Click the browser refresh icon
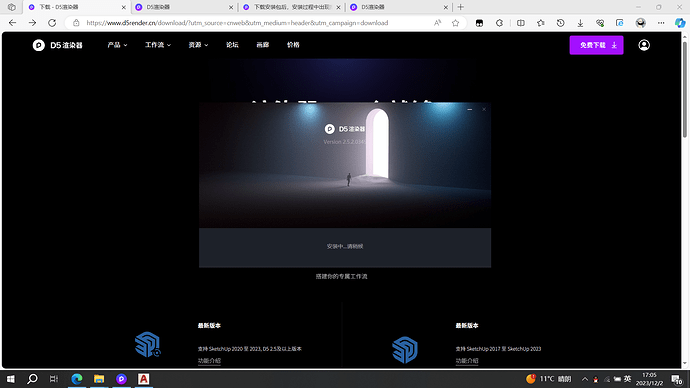Image resolution: width=690 pixels, height=388 pixels. (52, 23)
